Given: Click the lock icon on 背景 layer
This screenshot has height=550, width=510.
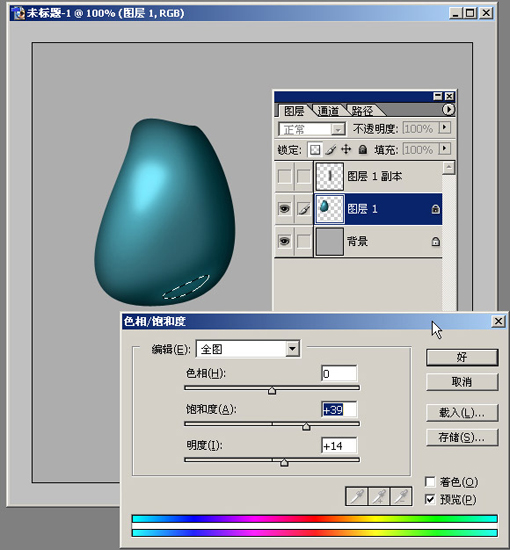Looking at the screenshot, I should [x=435, y=242].
